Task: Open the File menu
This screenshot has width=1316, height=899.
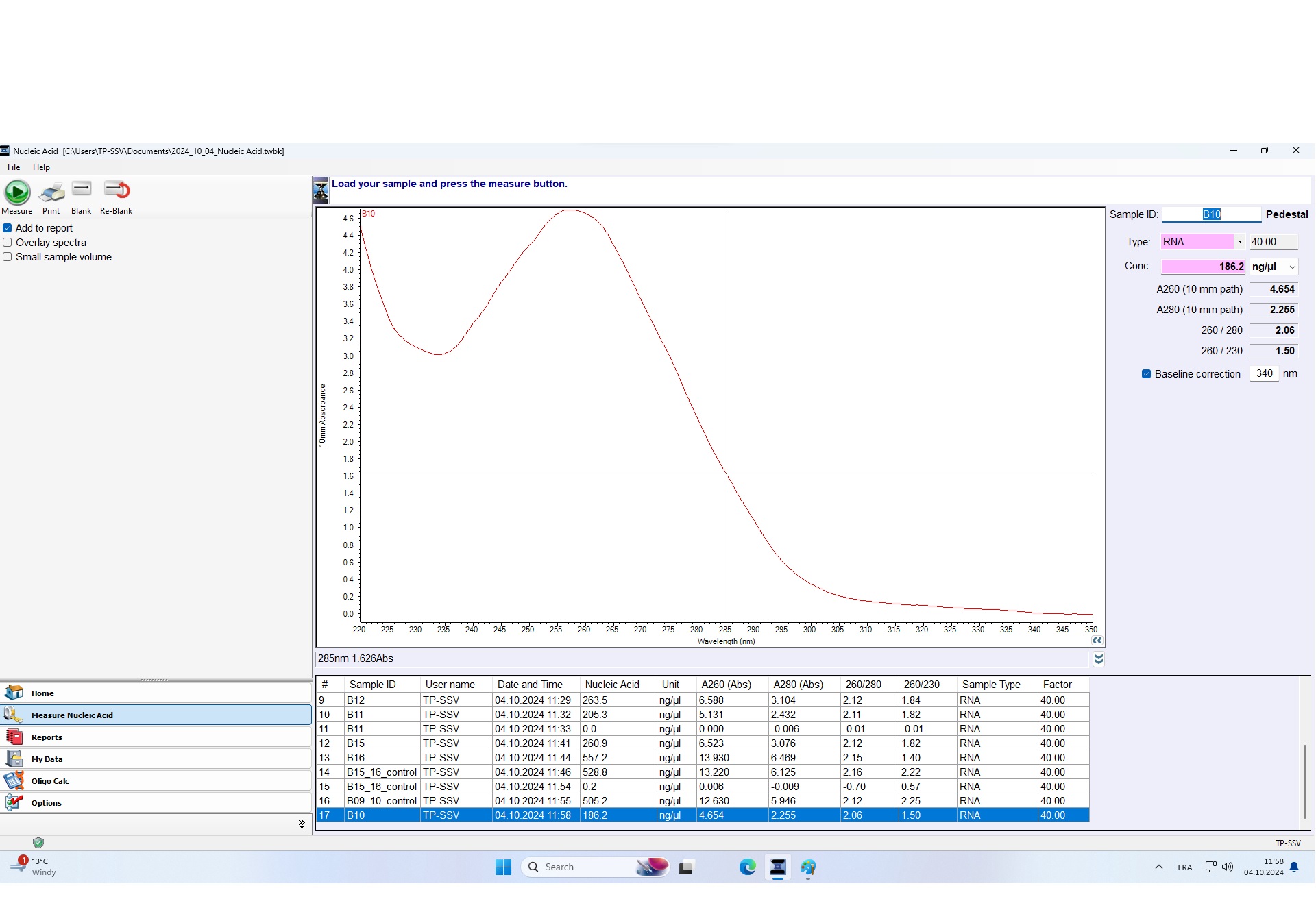Action: point(14,167)
